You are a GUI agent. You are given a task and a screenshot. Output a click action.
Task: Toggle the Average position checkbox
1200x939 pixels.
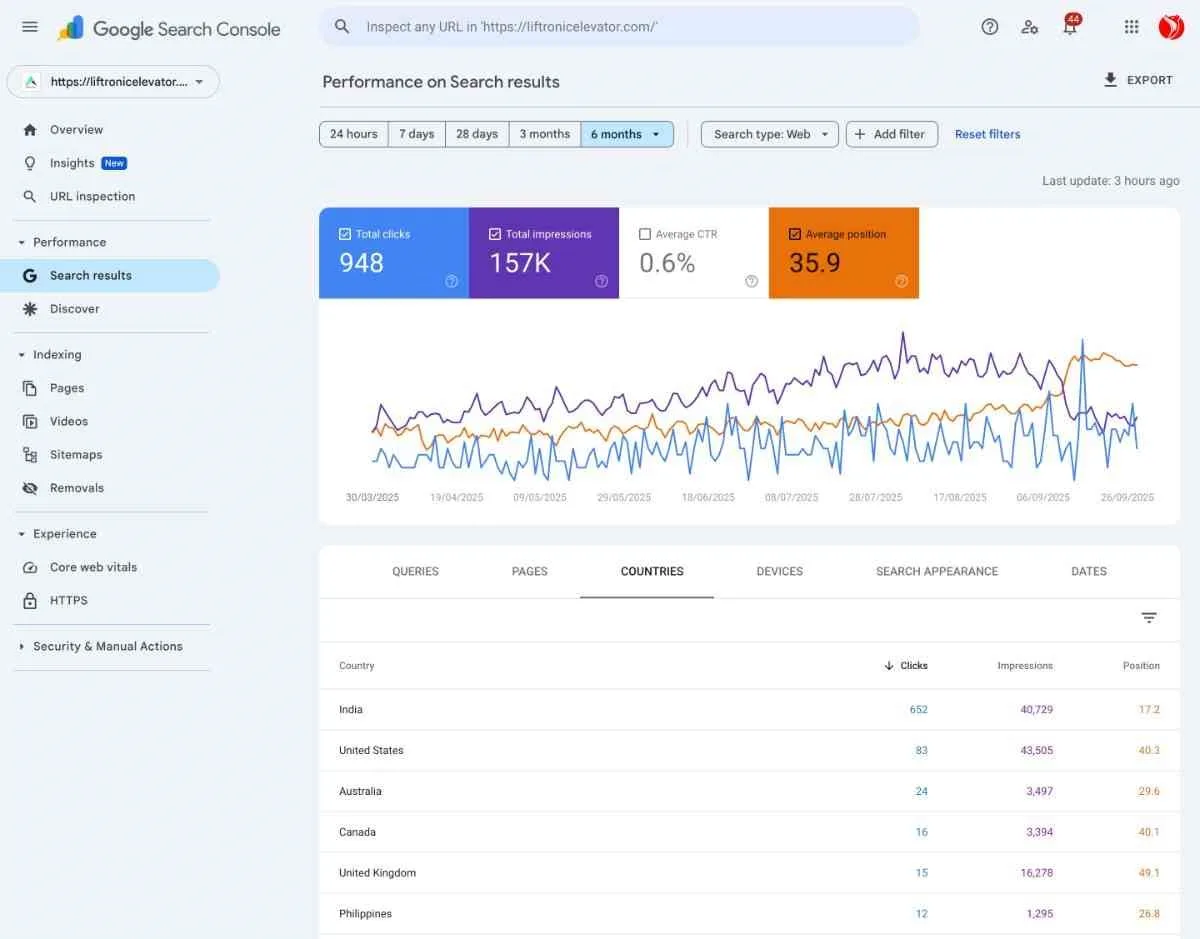[795, 234]
